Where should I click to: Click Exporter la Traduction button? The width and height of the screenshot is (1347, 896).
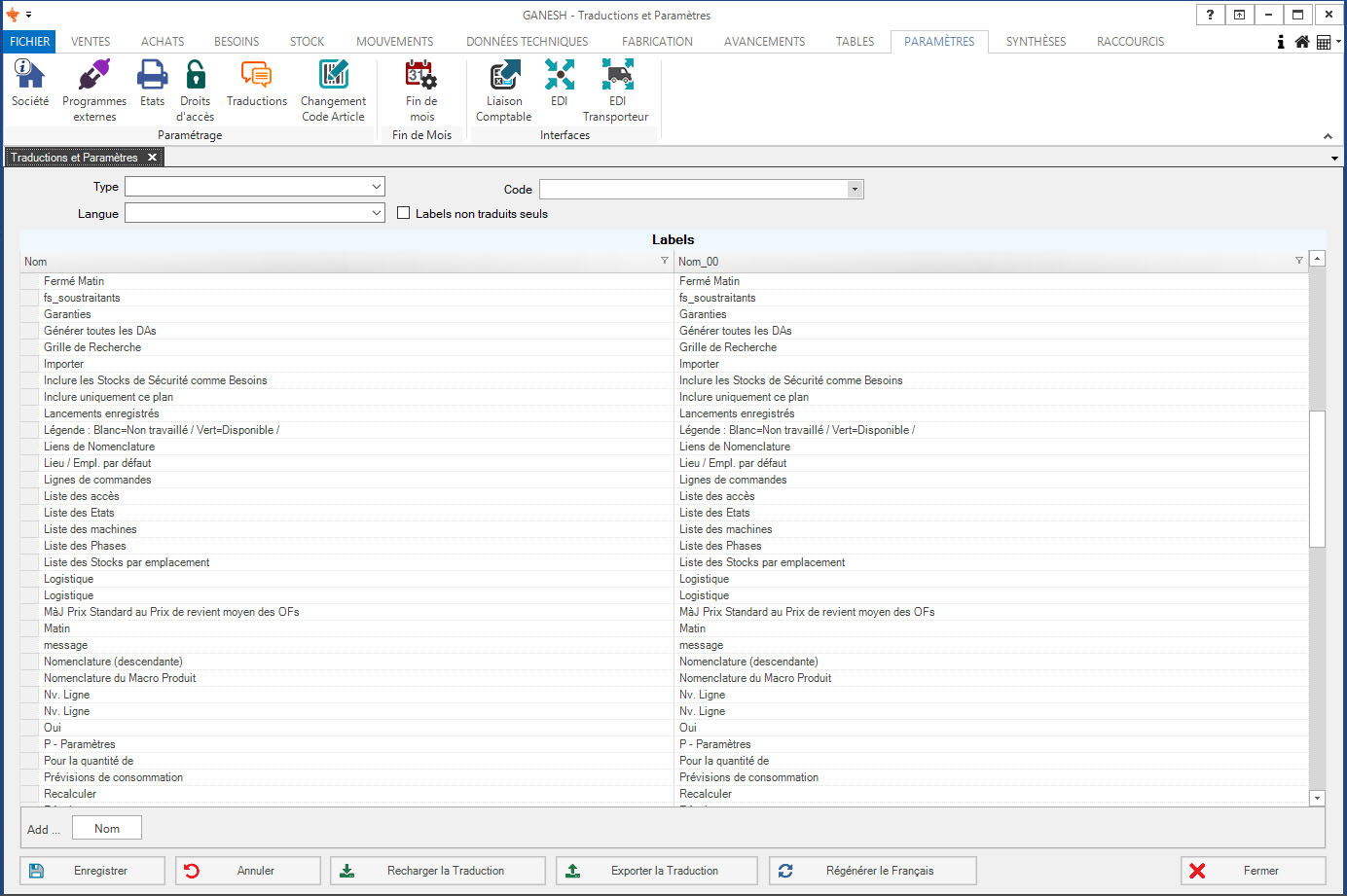(x=657, y=871)
